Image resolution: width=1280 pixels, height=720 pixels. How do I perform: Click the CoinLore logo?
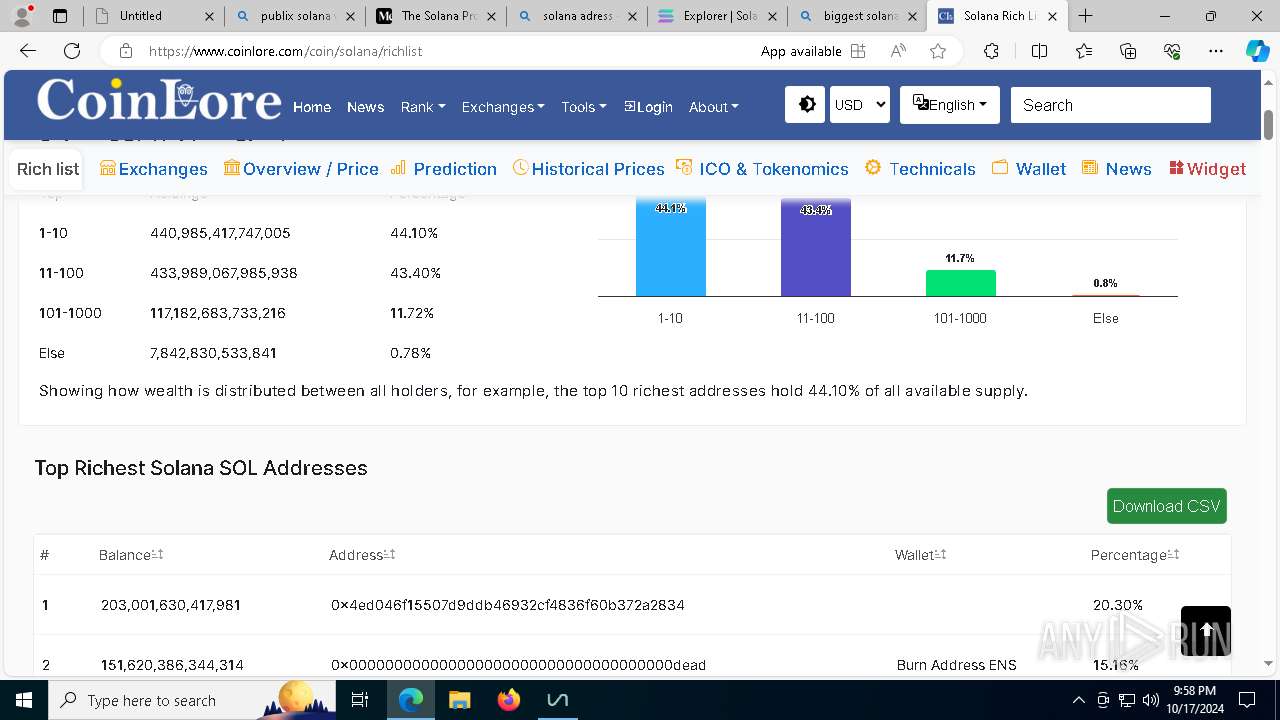coord(159,100)
